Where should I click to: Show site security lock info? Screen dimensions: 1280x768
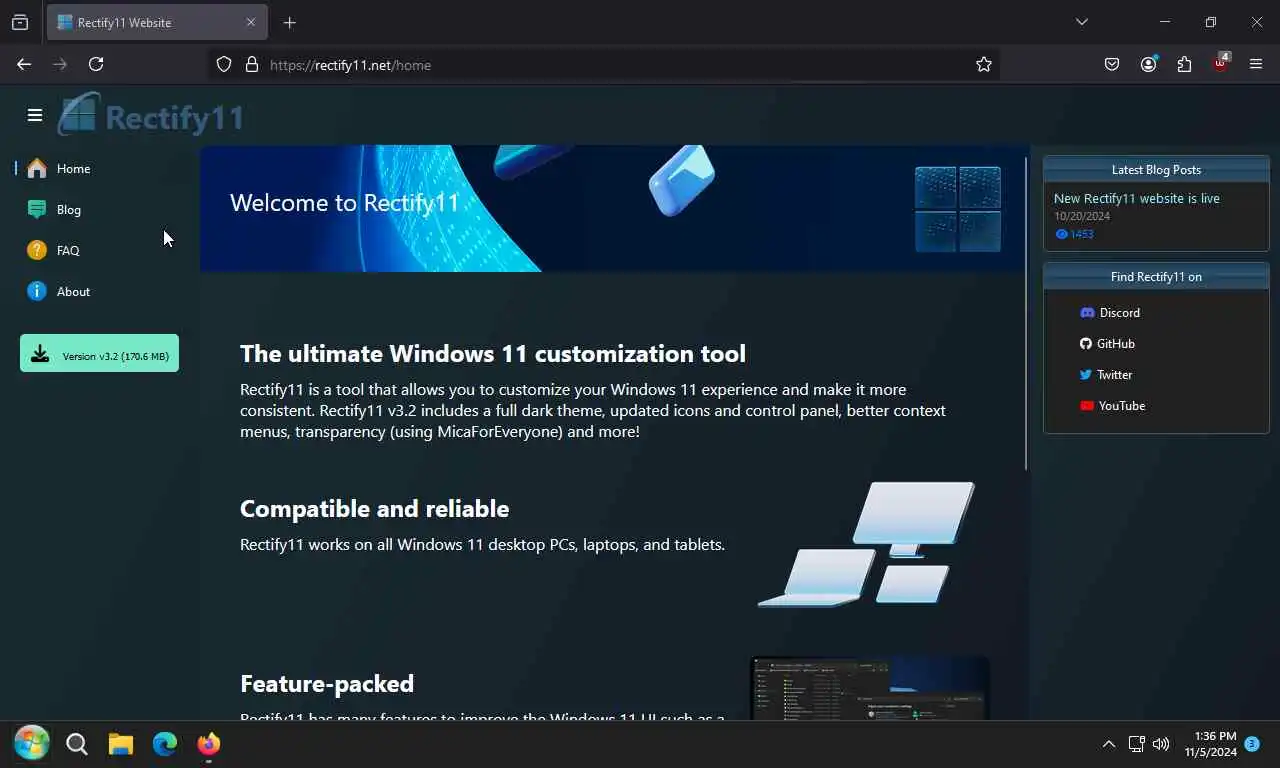point(252,64)
